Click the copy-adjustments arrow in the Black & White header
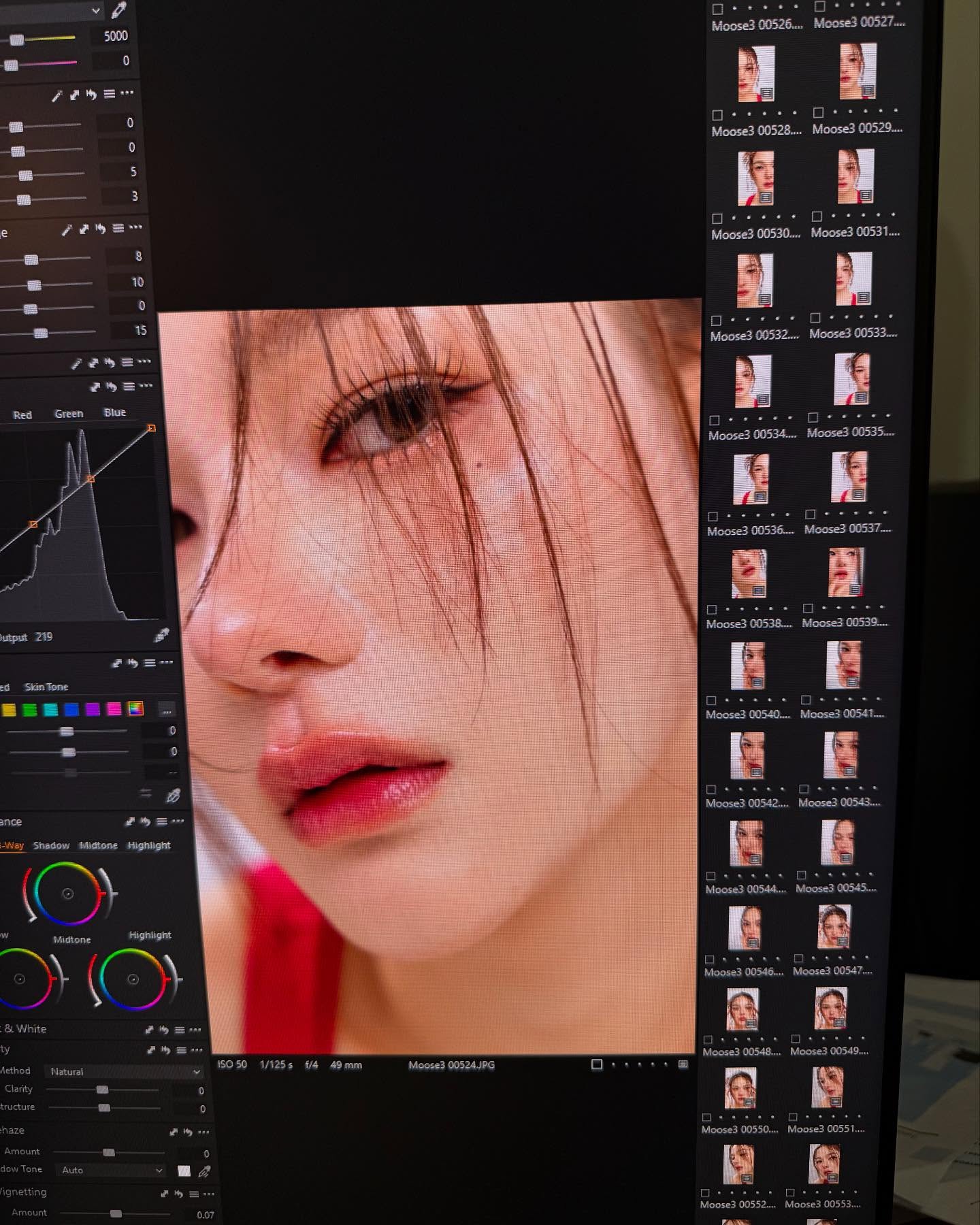Image resolution: width=980 pixels, height=1225 pixels. click(x=149, y=1030)
